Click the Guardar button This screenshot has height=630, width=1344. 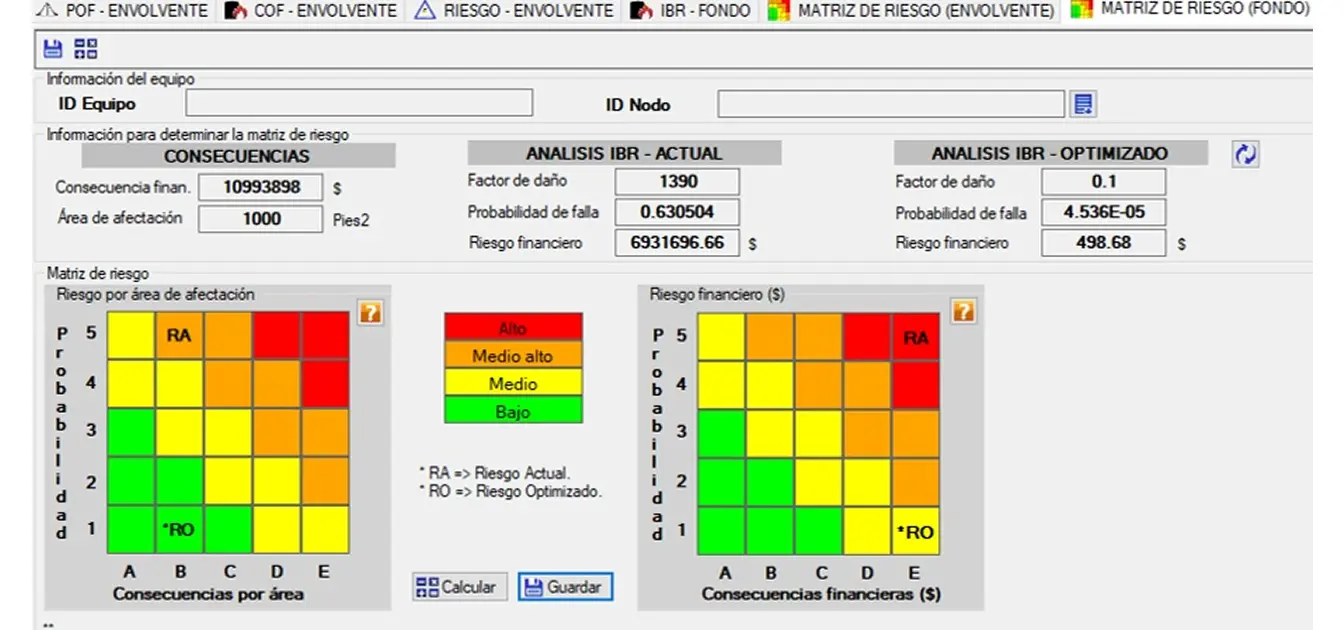[565, 587]
